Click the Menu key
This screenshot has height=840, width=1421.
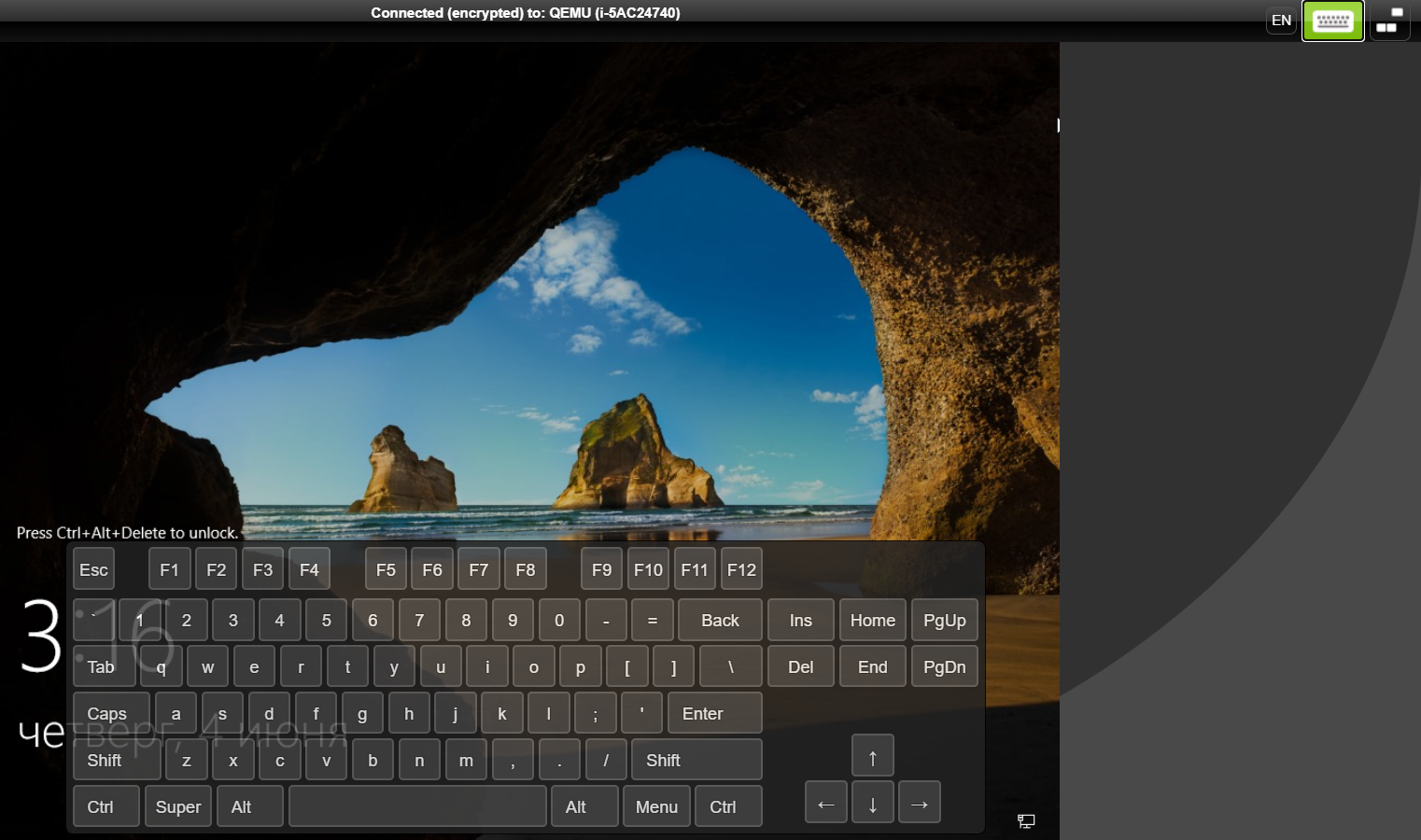coord(656,806)
